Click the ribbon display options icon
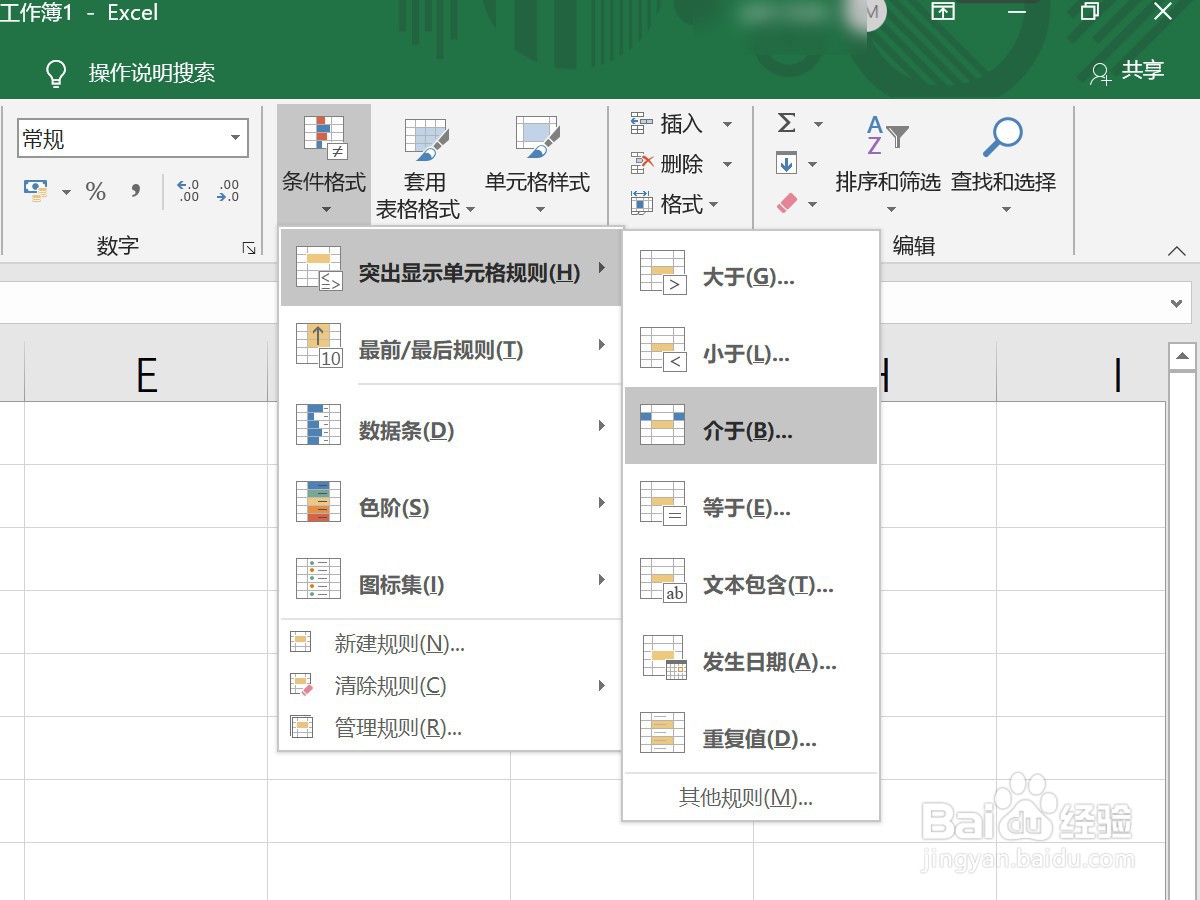The height and width of the screenshot is (900, 1200). point(942,13)
